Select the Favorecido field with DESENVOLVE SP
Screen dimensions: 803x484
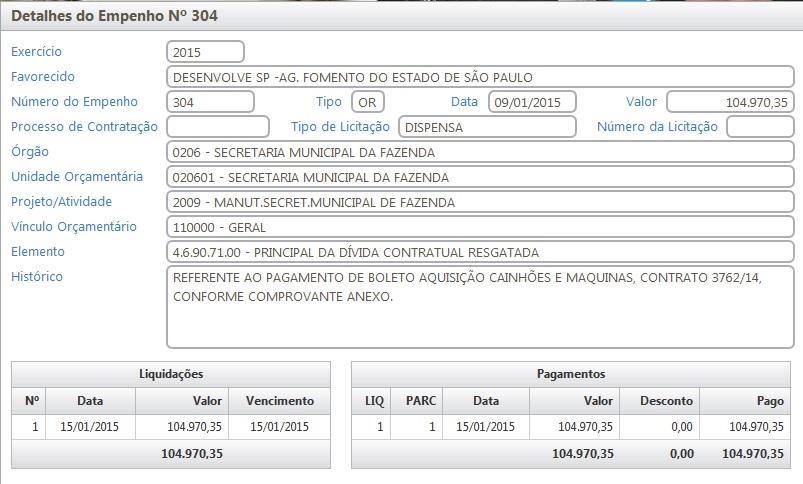[x=480, y=77]
